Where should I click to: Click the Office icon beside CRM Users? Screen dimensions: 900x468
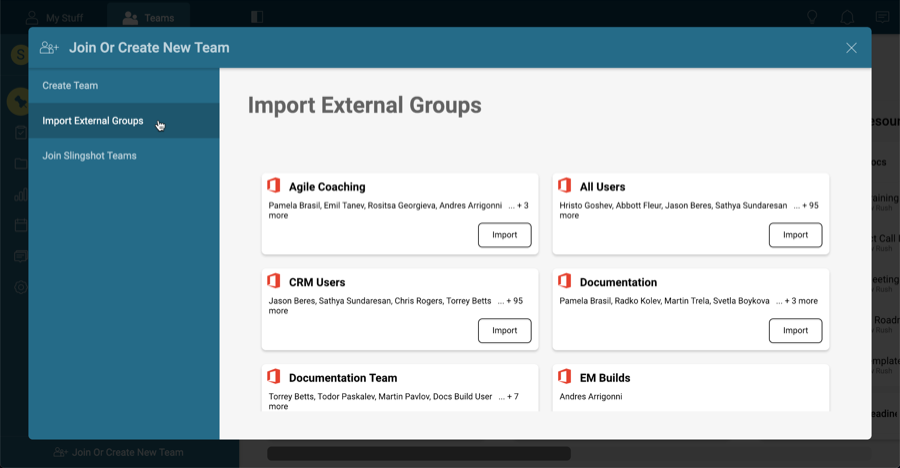point(273,281)
